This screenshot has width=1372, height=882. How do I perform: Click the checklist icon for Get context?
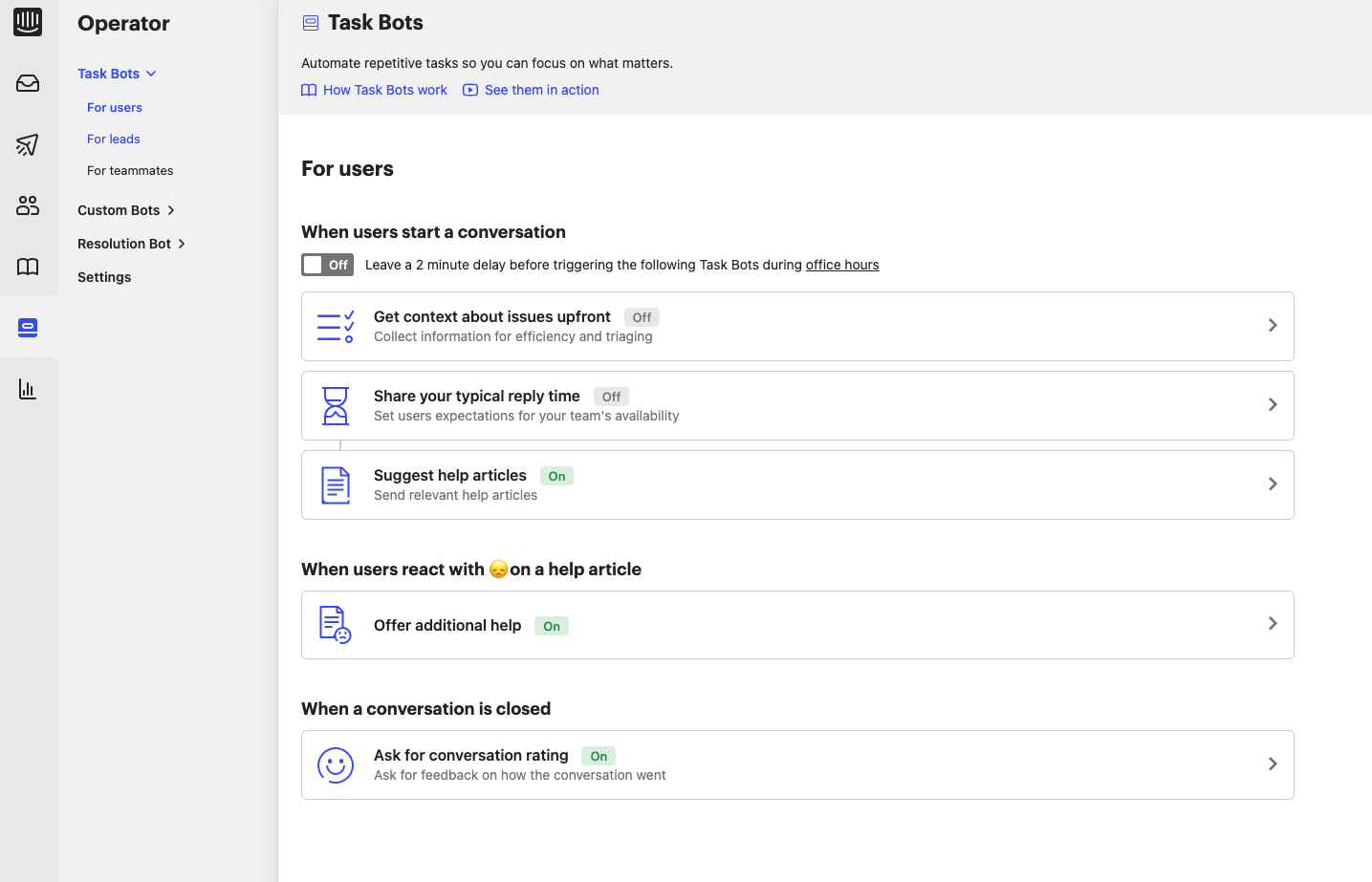point(336,327)
